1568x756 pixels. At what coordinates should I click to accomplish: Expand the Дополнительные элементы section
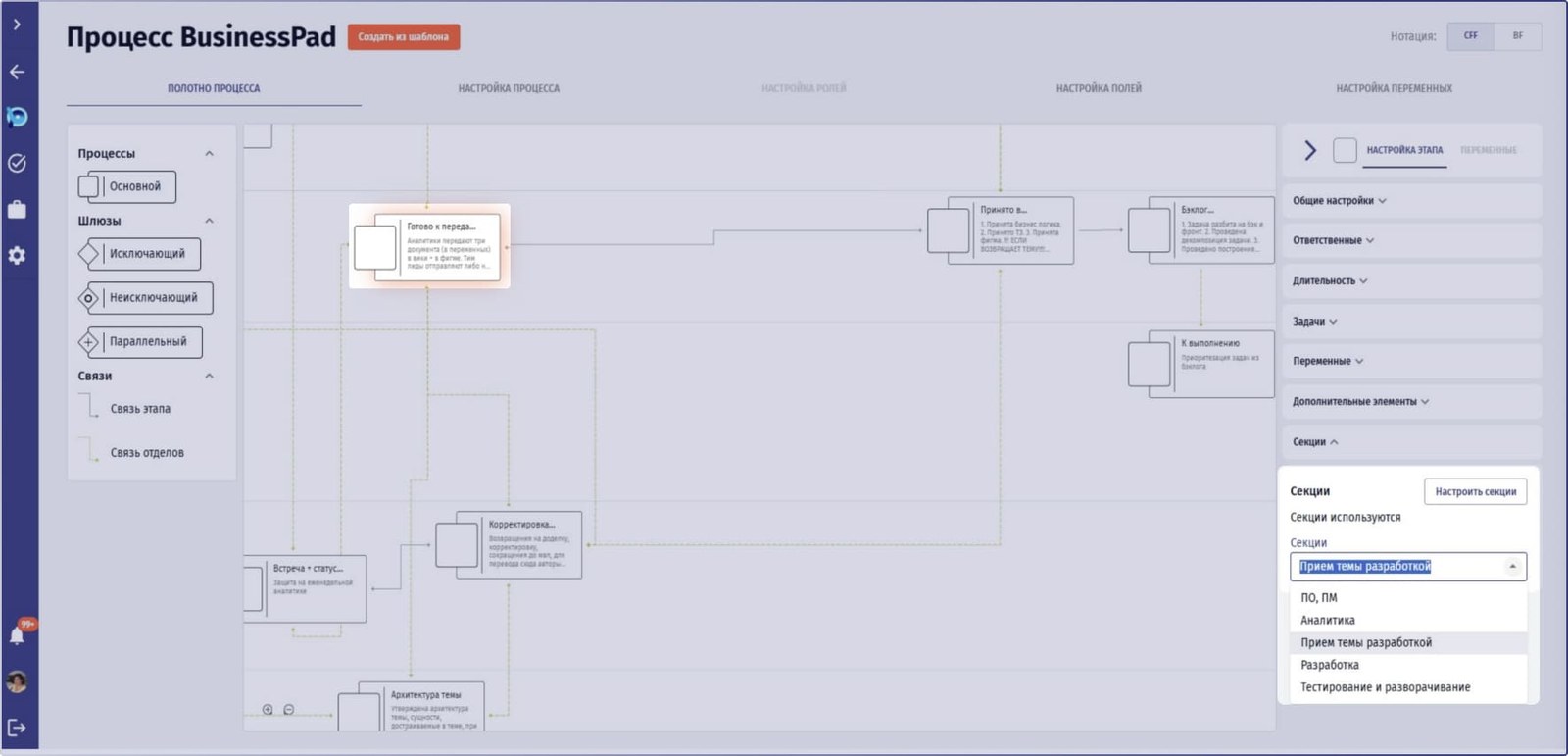1412,401
